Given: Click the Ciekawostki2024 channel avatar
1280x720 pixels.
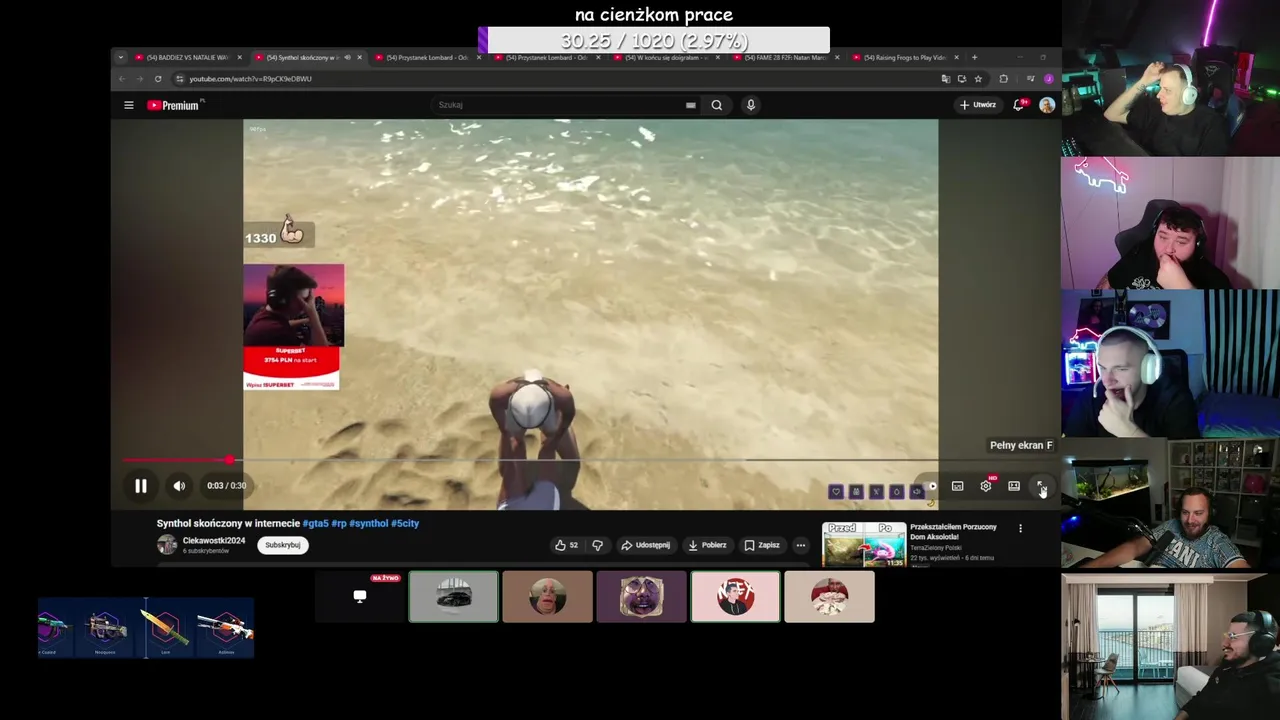Looking at the screenshot, I should tap(167, 545).
